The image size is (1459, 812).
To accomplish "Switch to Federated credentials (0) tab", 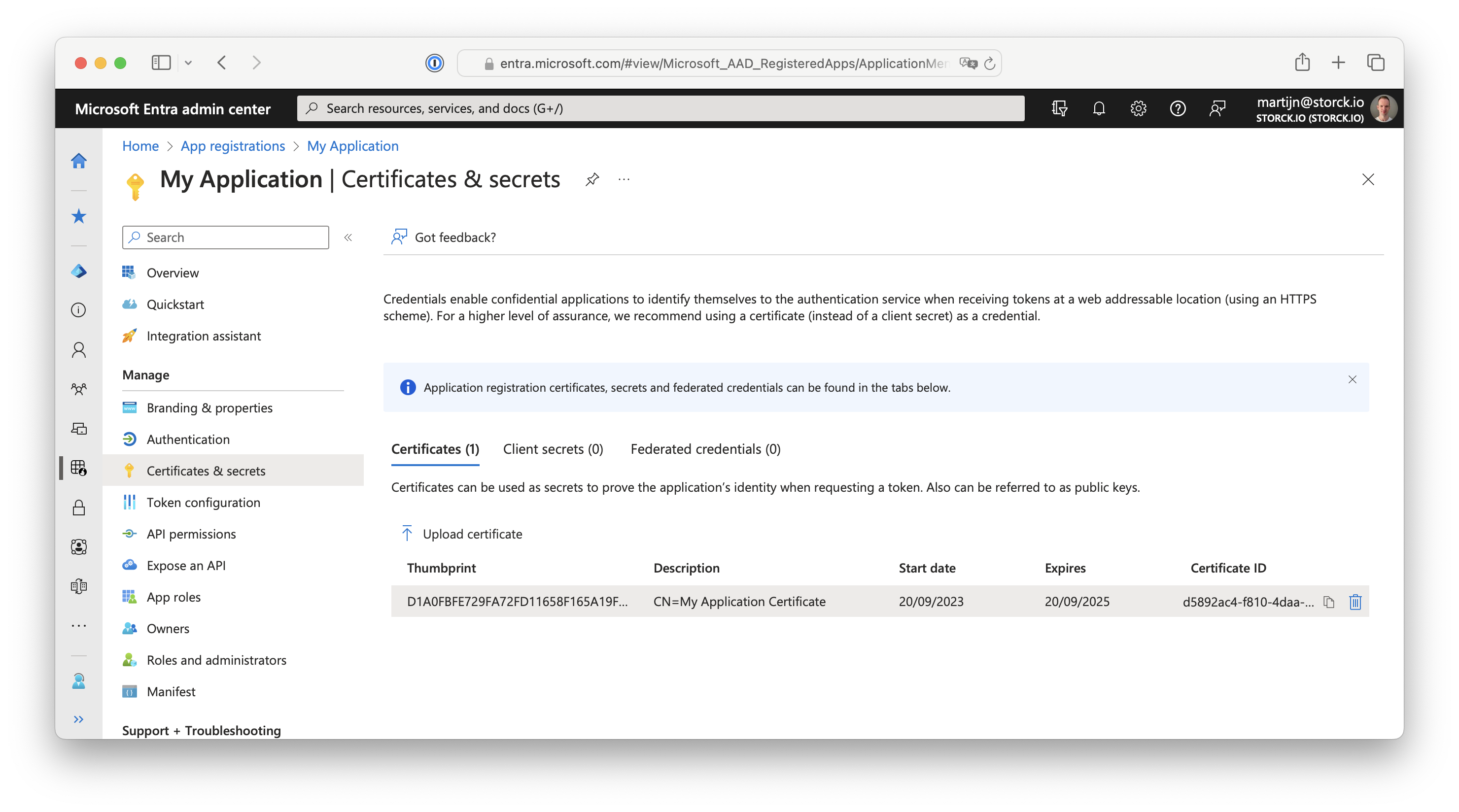I will point(705,449).
